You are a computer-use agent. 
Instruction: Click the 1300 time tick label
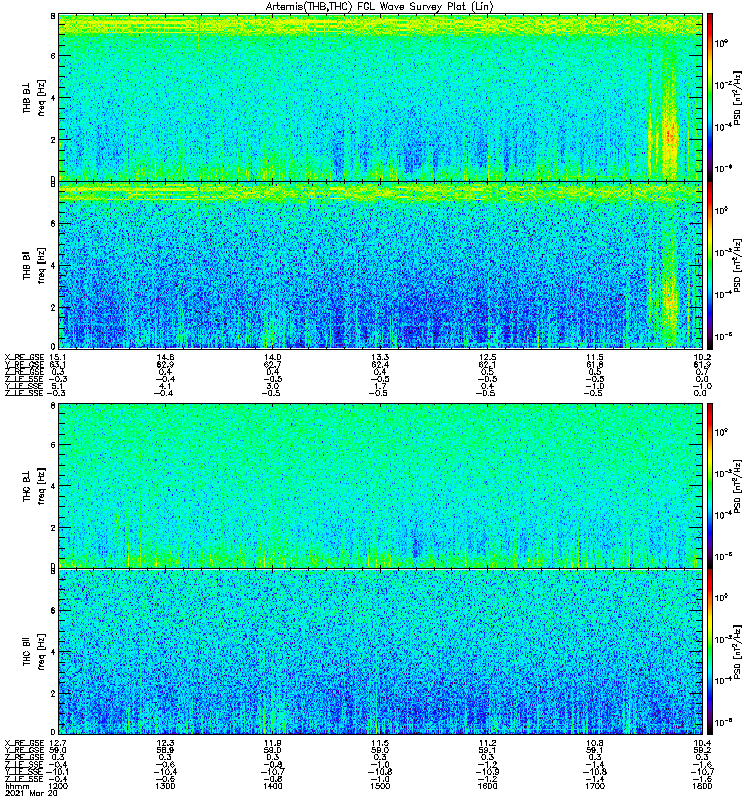pos(165,786)
